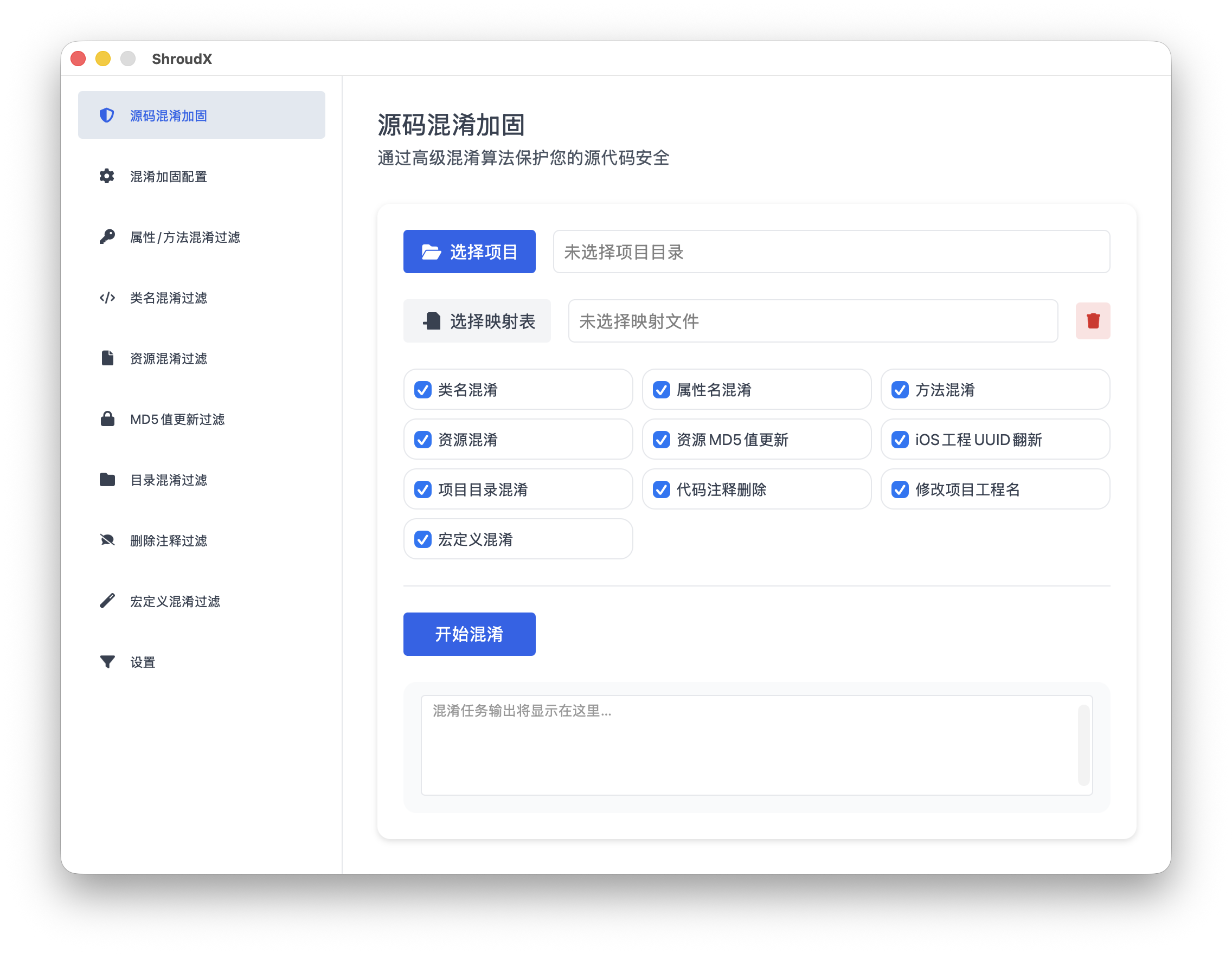This screenshot has height=954, width=1232.
Task: Uncheck the 类名混淆 checkbox
Action: (423, 390)
